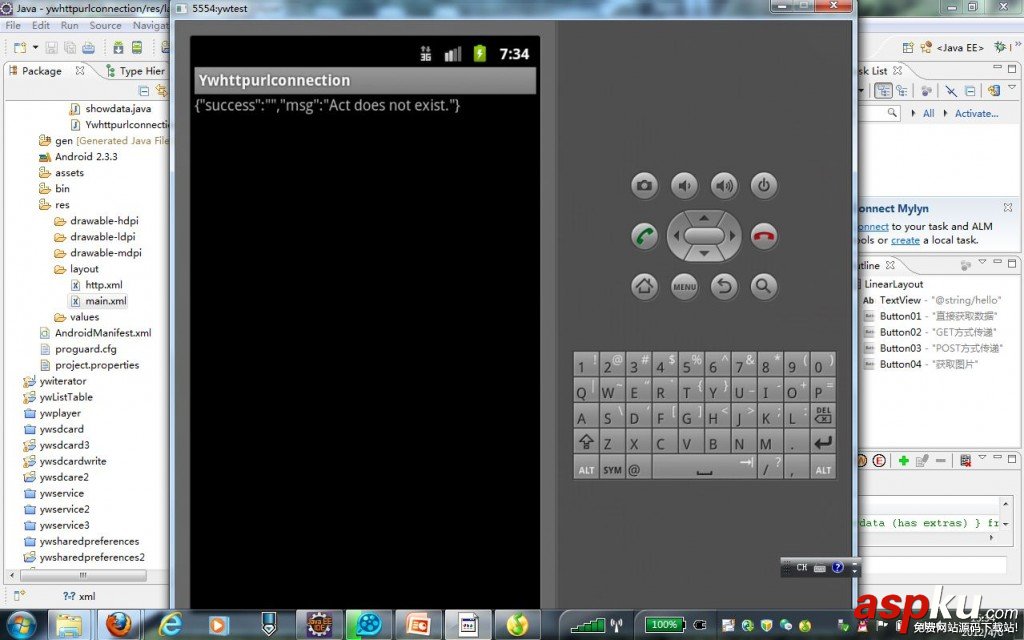Switch to the Java EE perspective button
This screenshot has height=640, width=1024.
pyautogui.click(x=953, y=47)
